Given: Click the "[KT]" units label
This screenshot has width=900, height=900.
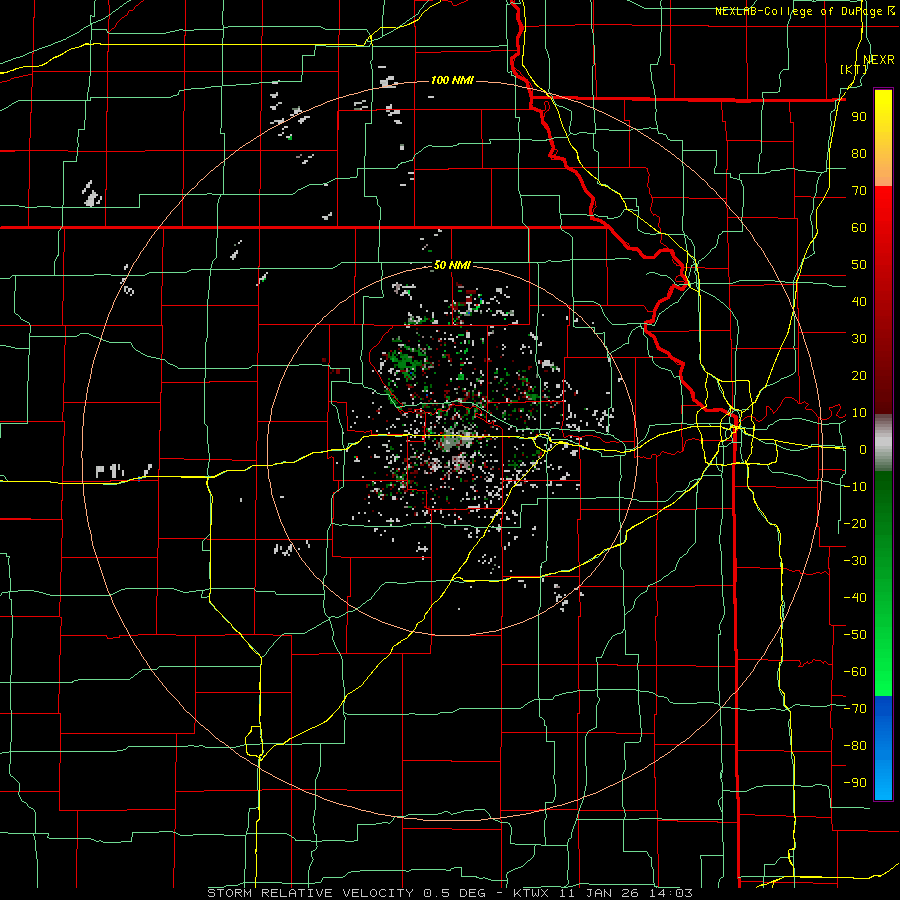Looking at the screenshot, I should 854,69.
